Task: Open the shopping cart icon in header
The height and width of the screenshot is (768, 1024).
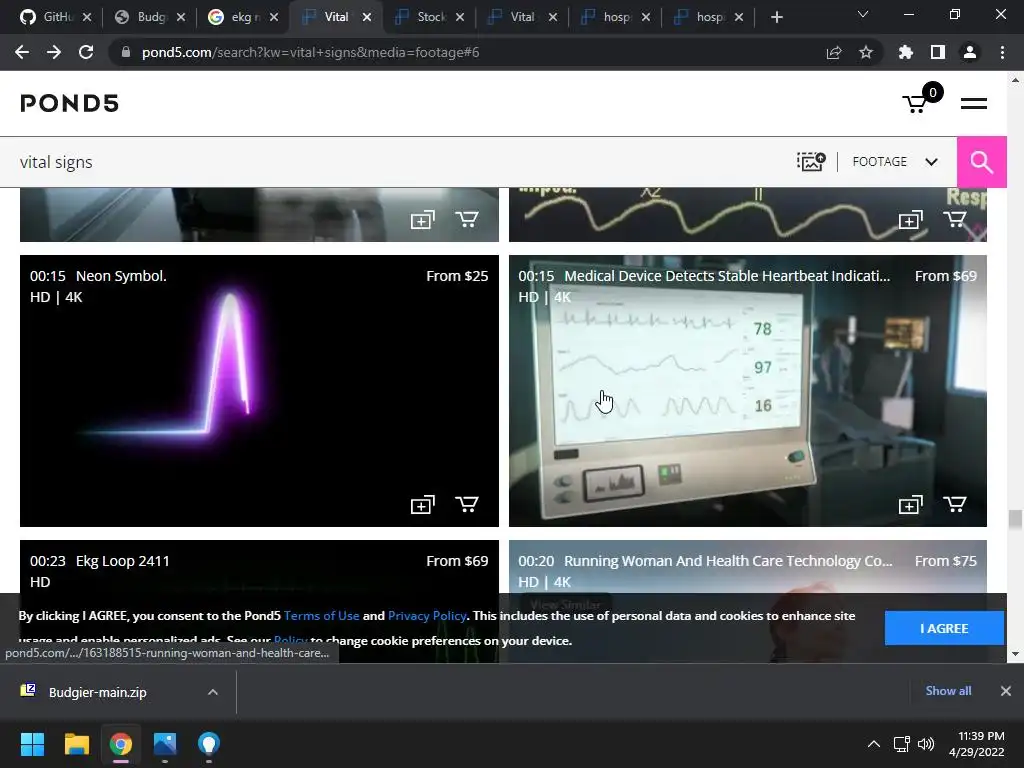Action: [921, 101]
